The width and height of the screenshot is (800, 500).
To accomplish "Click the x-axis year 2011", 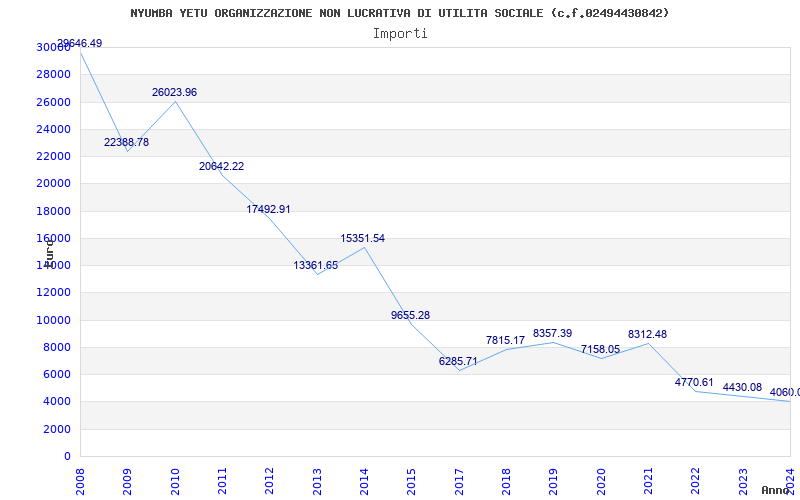I will coord(222,481).
